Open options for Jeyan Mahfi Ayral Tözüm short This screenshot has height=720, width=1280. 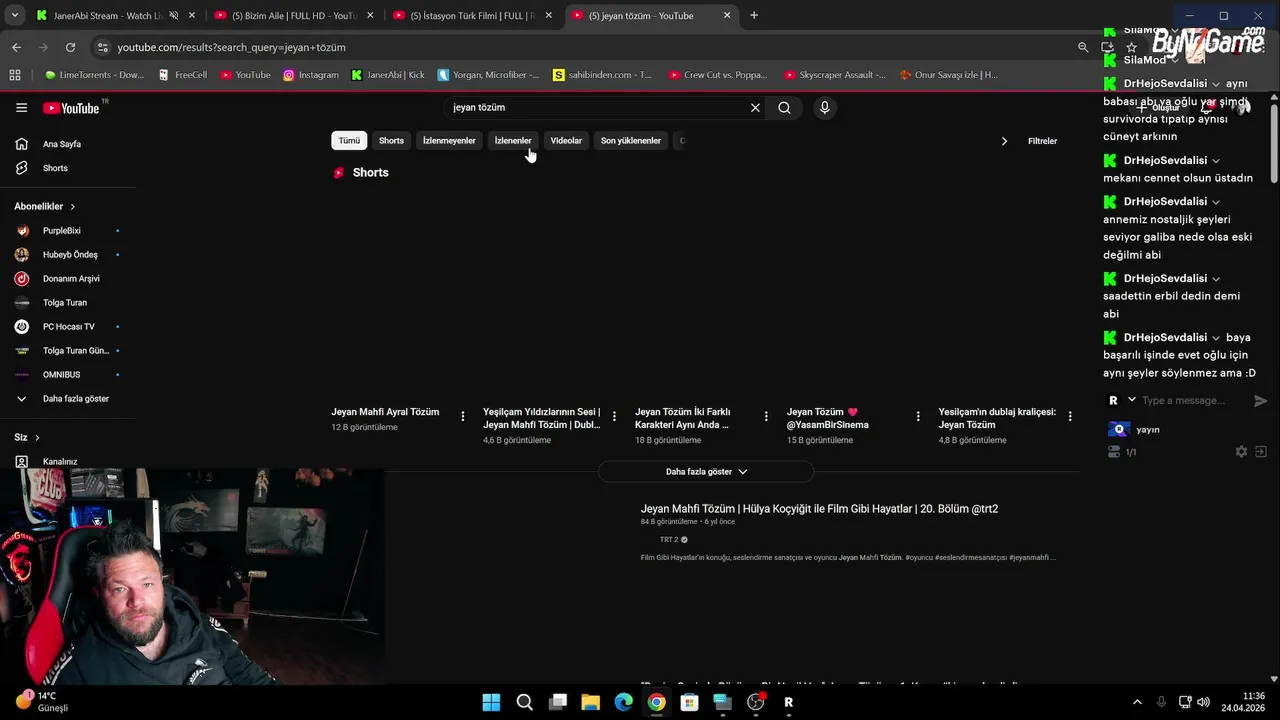pos(462,416)
